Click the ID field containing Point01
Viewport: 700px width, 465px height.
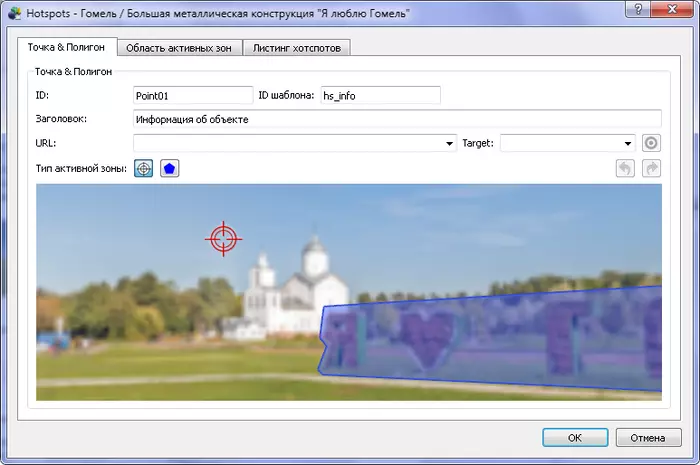[x=193, y=95]
